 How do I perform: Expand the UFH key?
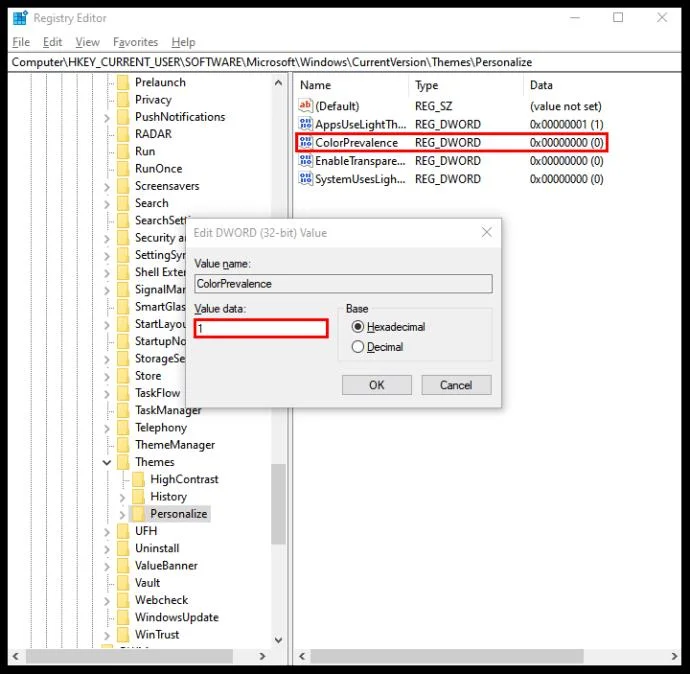107,532
